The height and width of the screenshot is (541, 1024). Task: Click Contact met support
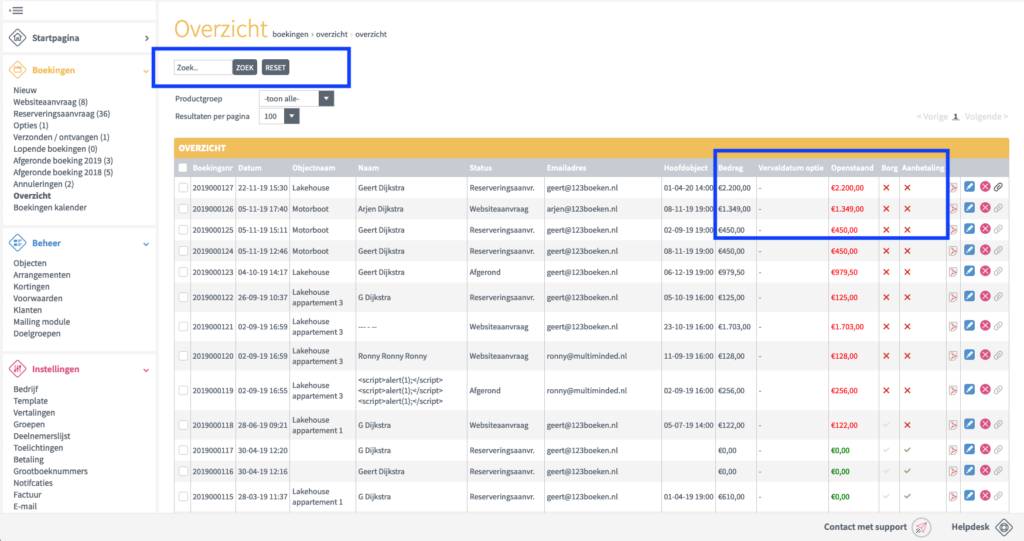[865, 527]
